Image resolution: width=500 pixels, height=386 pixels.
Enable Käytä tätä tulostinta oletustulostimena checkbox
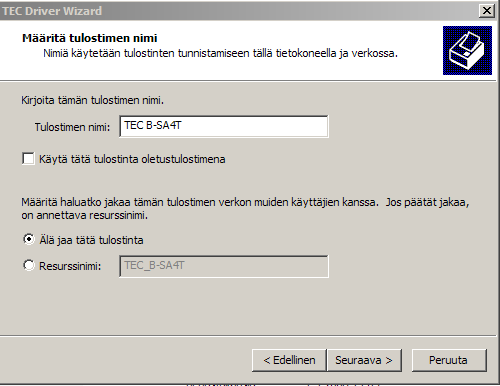28,159
